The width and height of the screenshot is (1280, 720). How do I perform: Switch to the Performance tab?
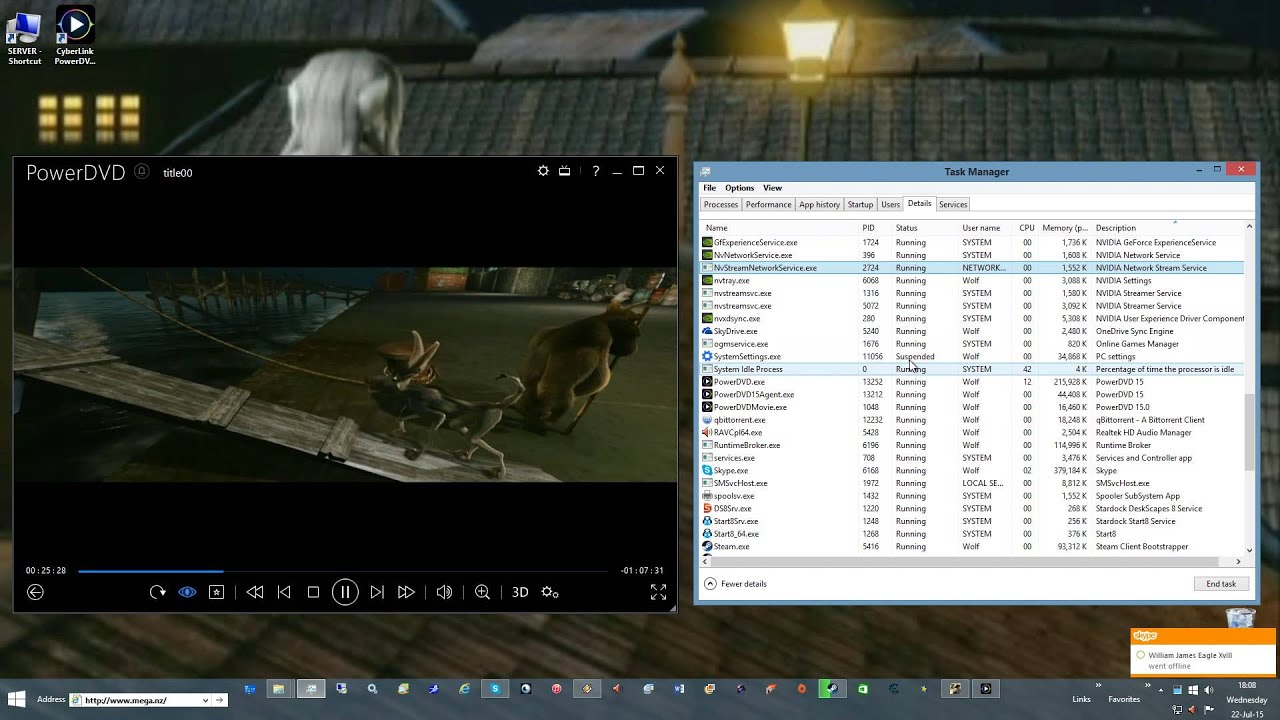coord(768,204)
